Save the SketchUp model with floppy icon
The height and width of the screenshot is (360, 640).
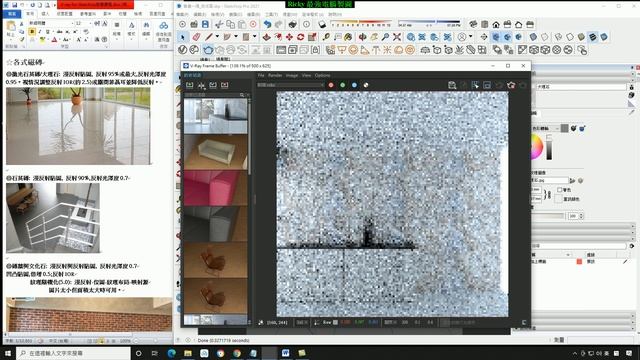[x=205, y=24]
